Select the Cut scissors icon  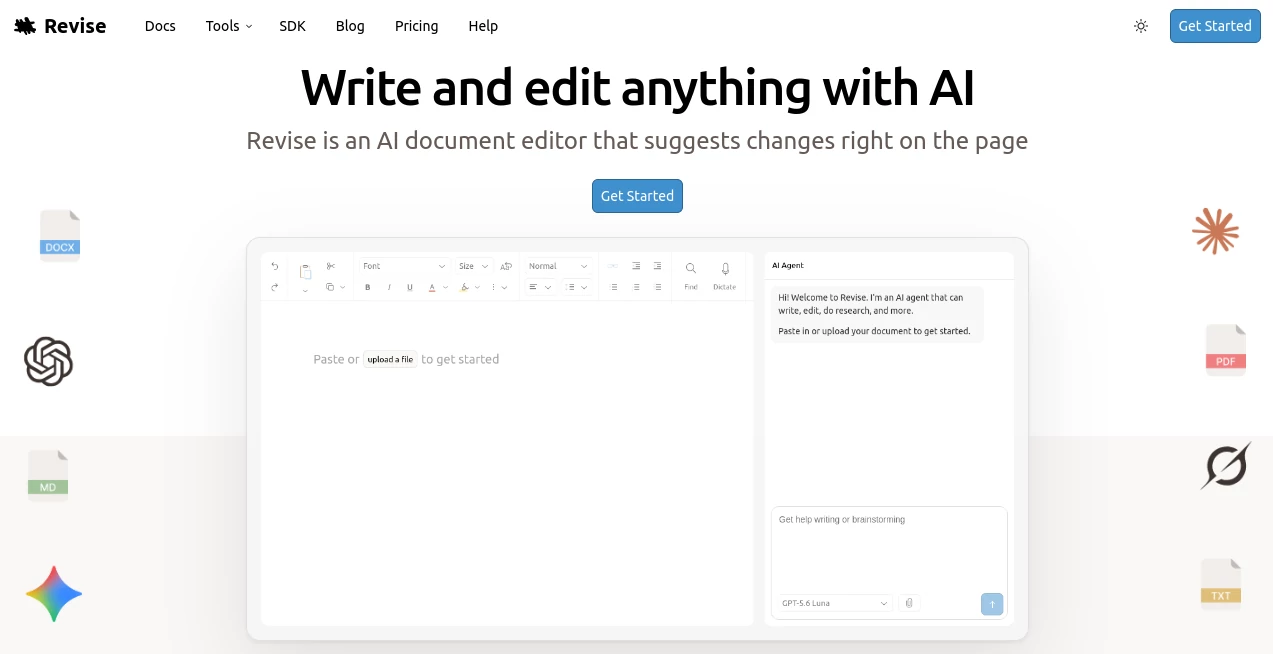330,266
